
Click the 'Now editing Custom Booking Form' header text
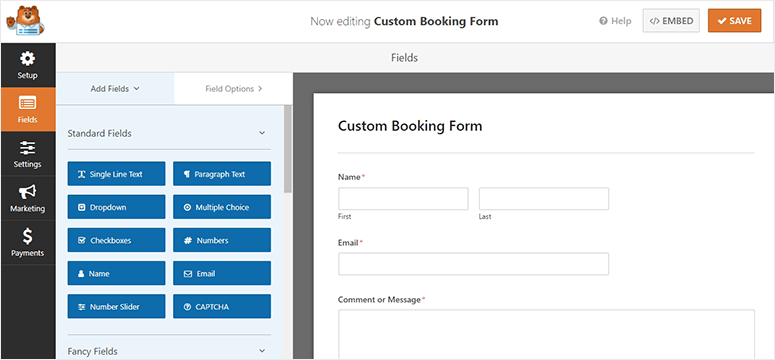(x=404, y=21)
